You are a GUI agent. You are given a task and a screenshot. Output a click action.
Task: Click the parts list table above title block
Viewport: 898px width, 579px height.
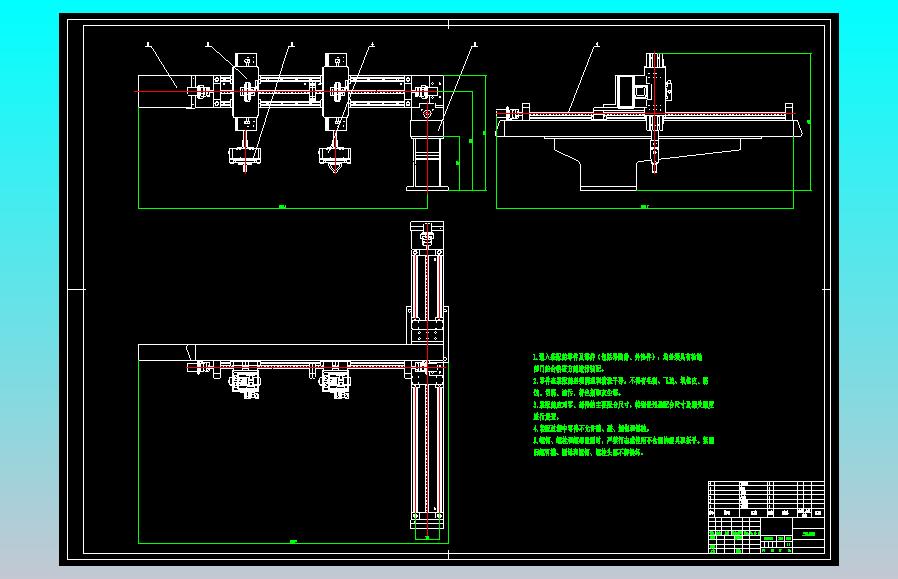pos(766,499)
